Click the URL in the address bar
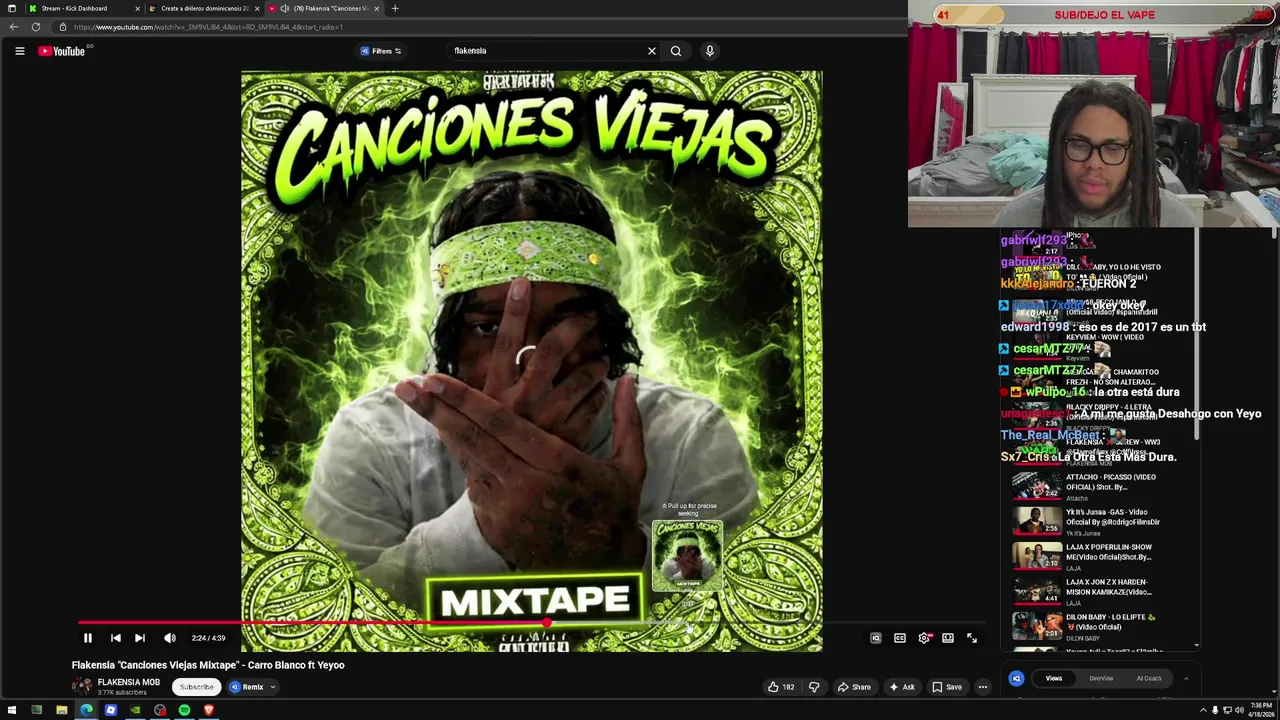This screenshot has height=720, width=1280. (208, 27)
